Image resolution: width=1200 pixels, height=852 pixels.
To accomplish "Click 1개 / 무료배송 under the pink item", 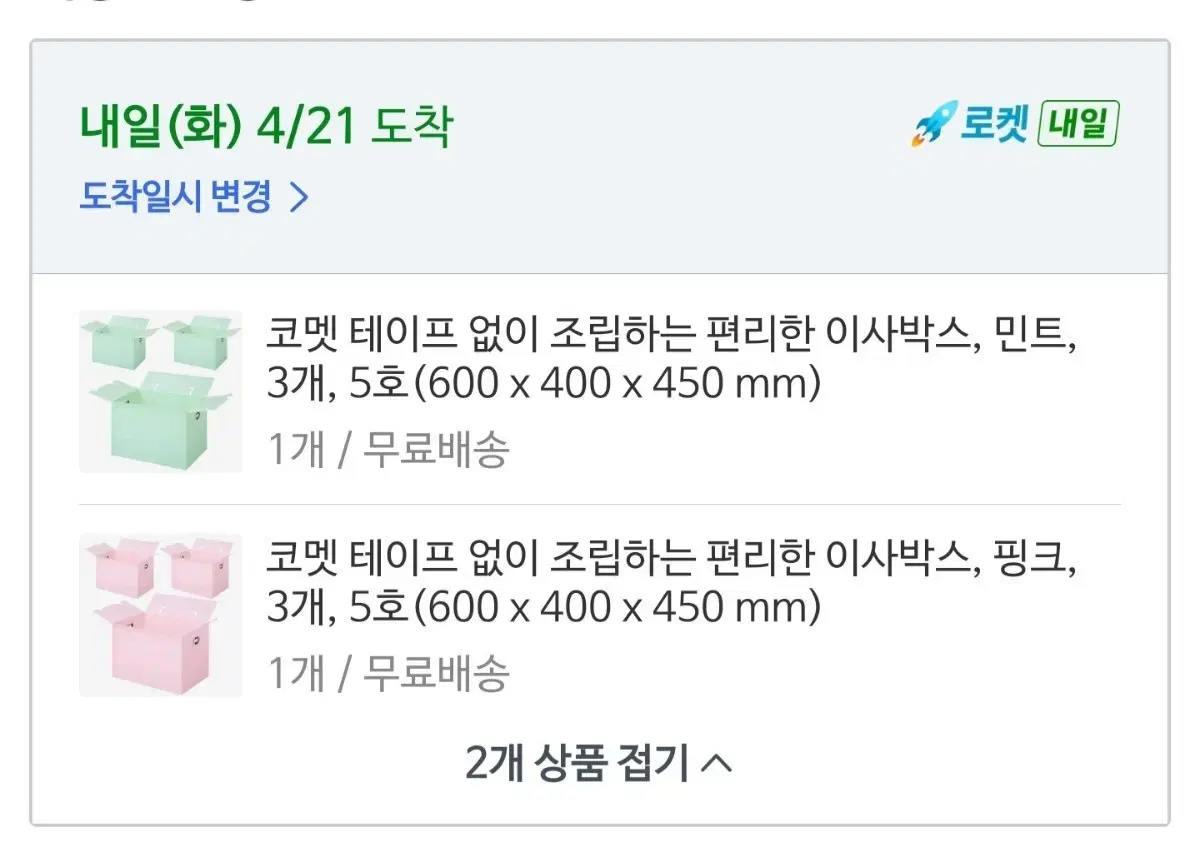I will pos(388,674).
